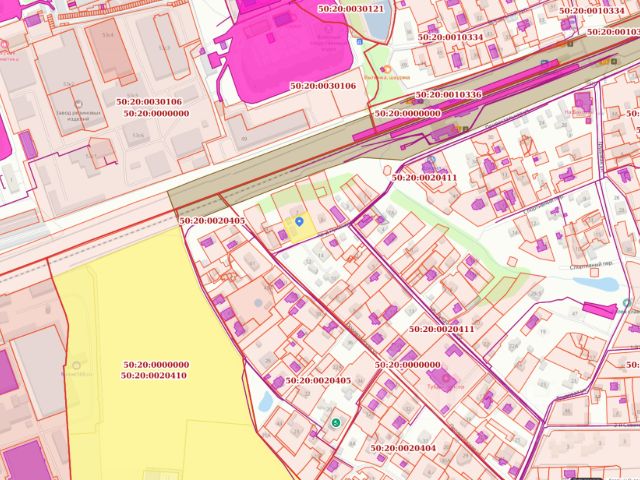This screenshot has height=480, width=640.
Task: Click the bright magenta bar-shaped building on the right
Action: [600, 310]
